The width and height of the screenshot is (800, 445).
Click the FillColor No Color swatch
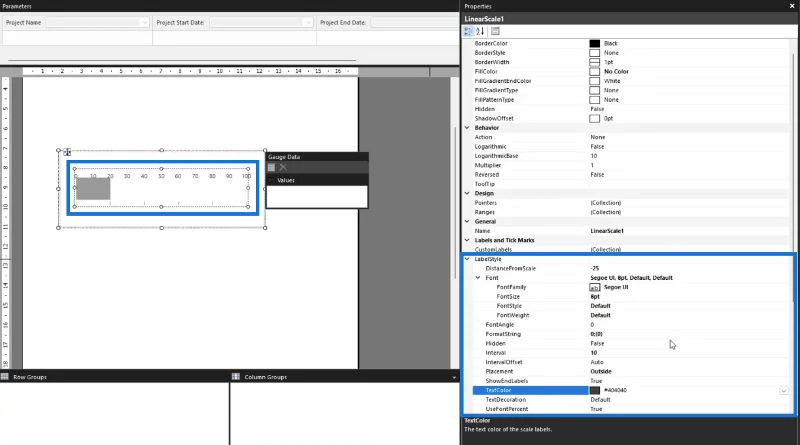(x=594, y=71)
